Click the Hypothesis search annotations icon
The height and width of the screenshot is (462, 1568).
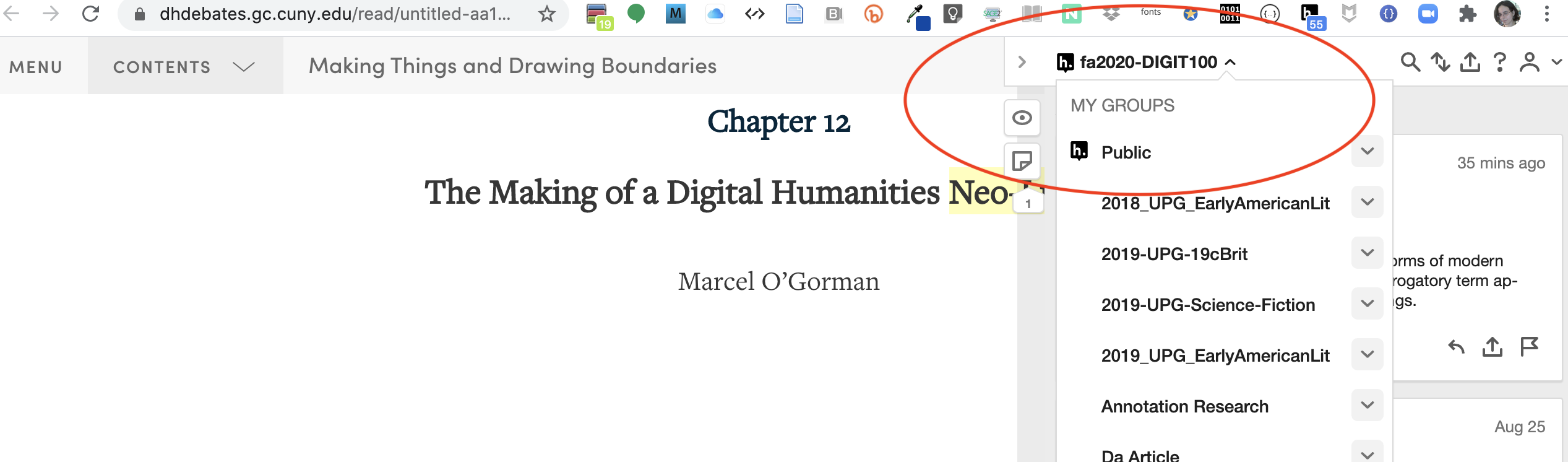click(1410, 62)
